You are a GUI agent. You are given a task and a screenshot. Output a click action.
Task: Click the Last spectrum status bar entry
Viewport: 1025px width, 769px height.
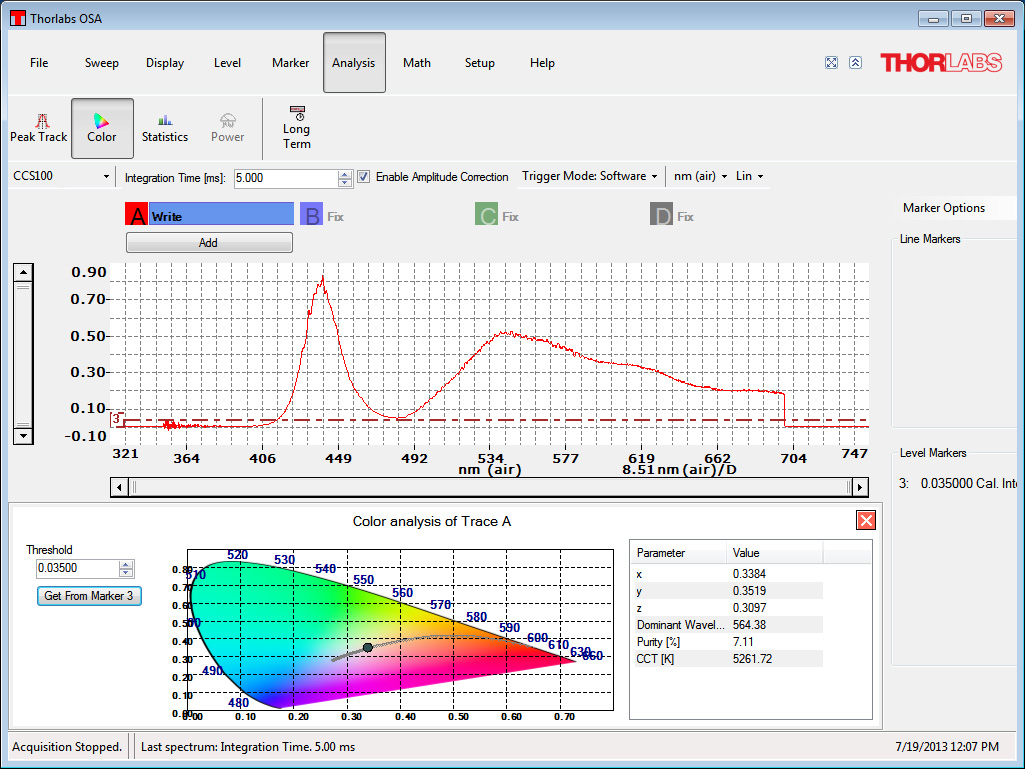[x=248, y=747]
